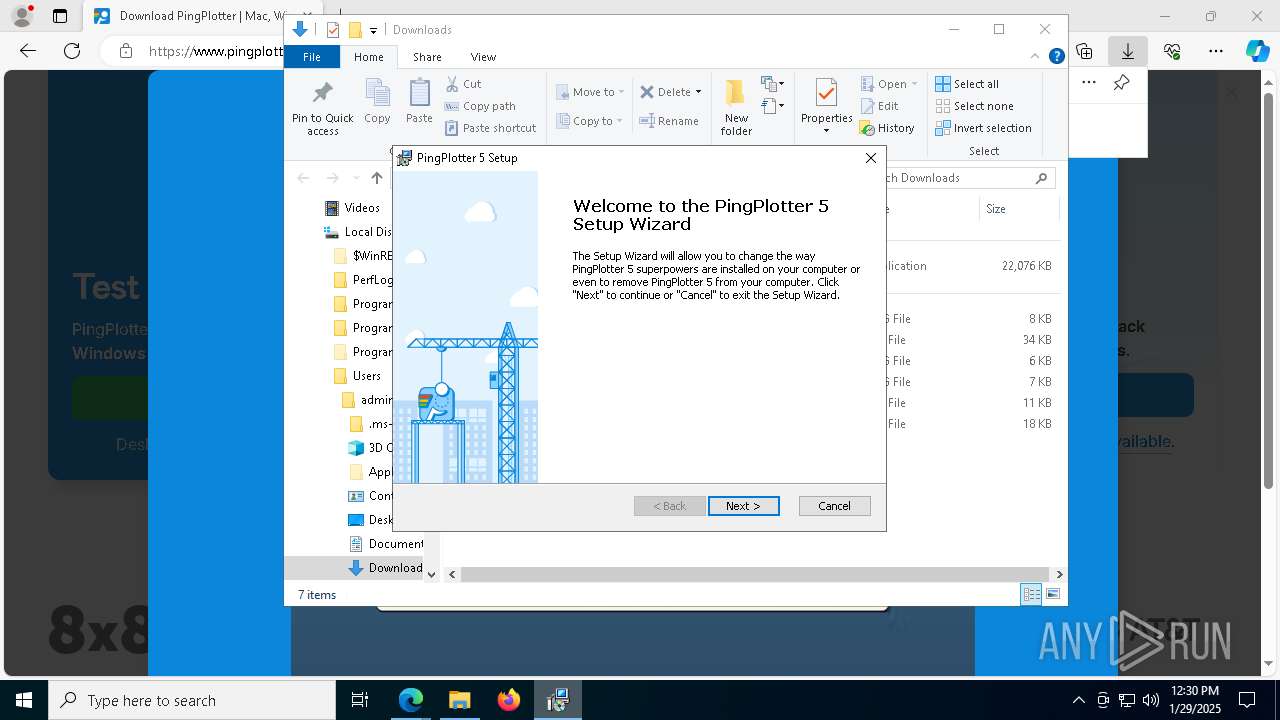Click Paste shortcut in Explorer ribbon

(490, 128)
